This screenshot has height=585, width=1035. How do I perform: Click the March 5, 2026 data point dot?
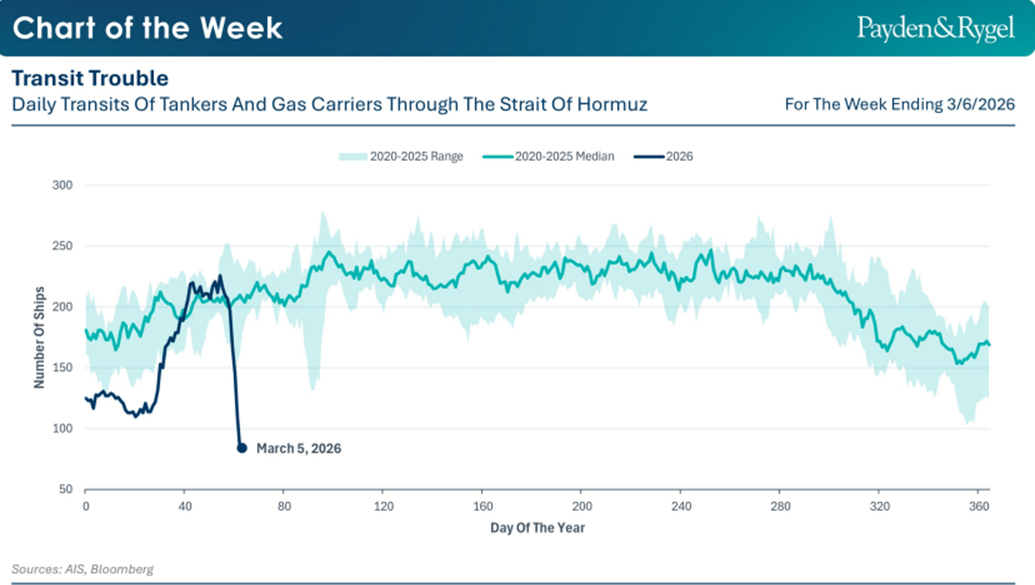(241, 448)
